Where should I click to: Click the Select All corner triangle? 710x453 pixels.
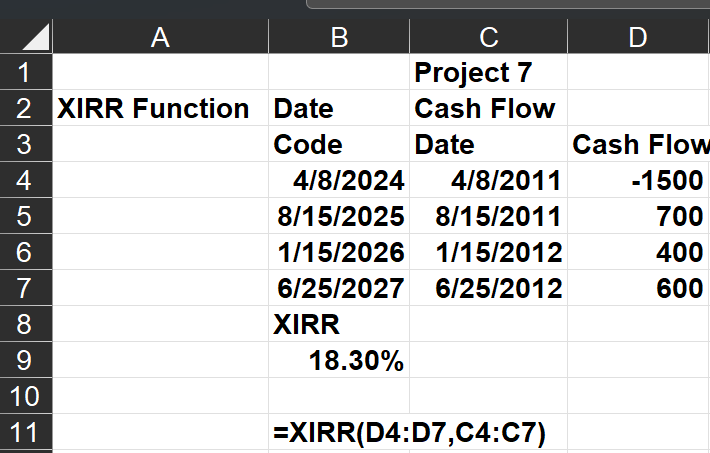25,38
